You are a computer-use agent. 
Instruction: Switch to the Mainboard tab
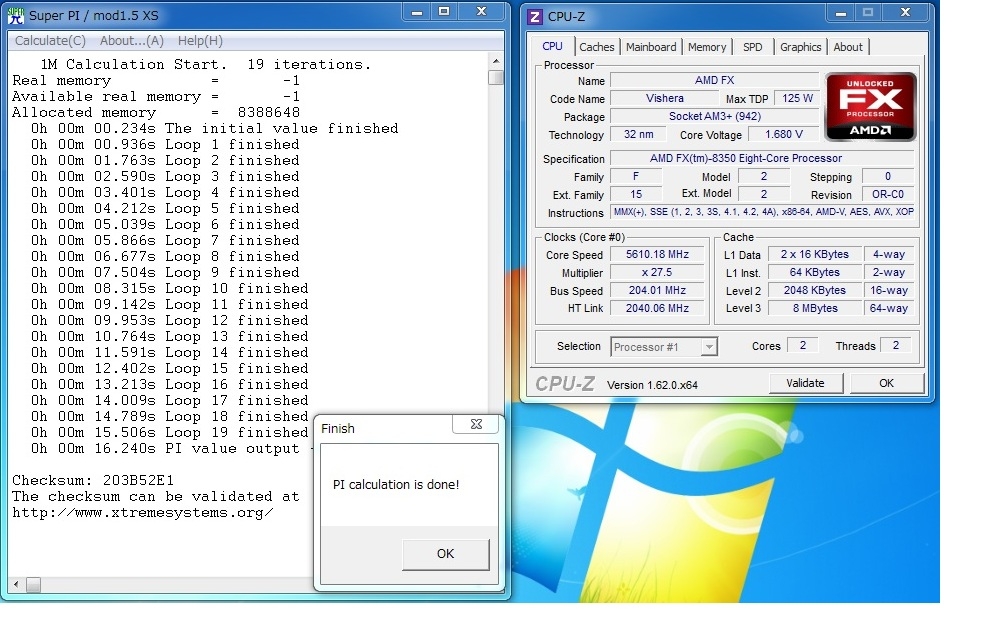pyautogui.click(x=651, y=47)
